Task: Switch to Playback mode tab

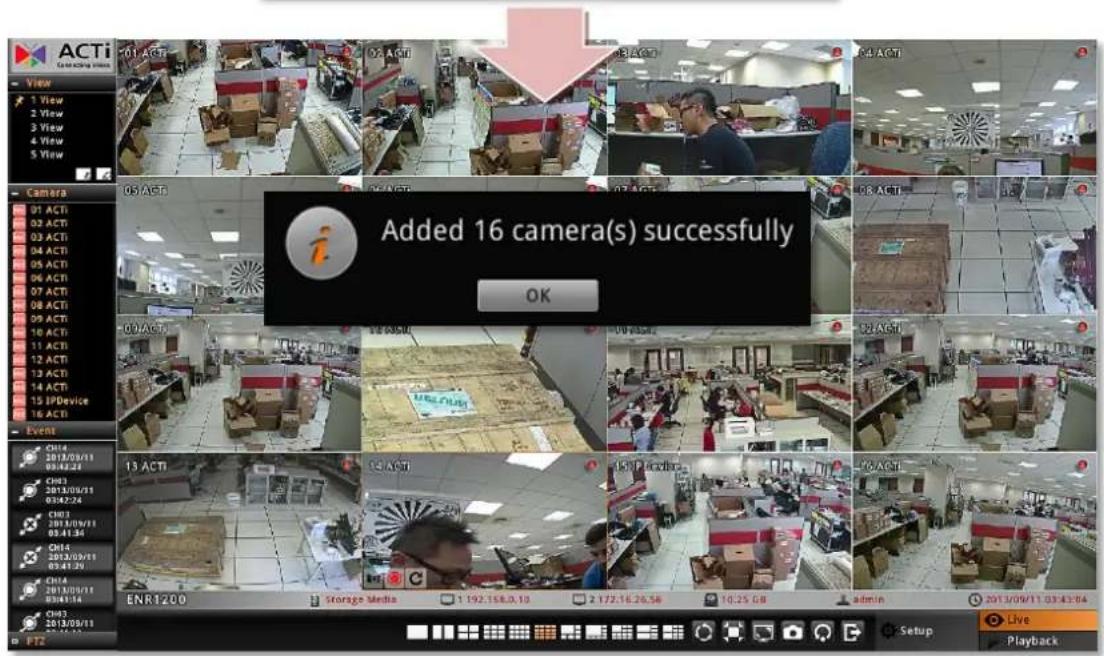Action: tap(1037, 641)
